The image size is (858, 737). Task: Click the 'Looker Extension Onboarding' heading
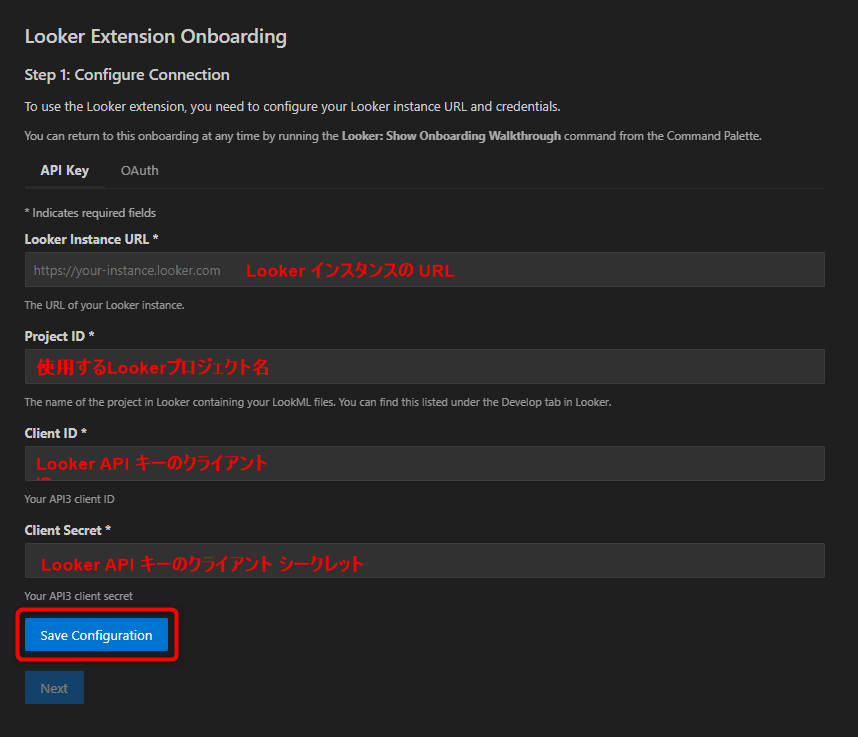click(x=155, y=37)
